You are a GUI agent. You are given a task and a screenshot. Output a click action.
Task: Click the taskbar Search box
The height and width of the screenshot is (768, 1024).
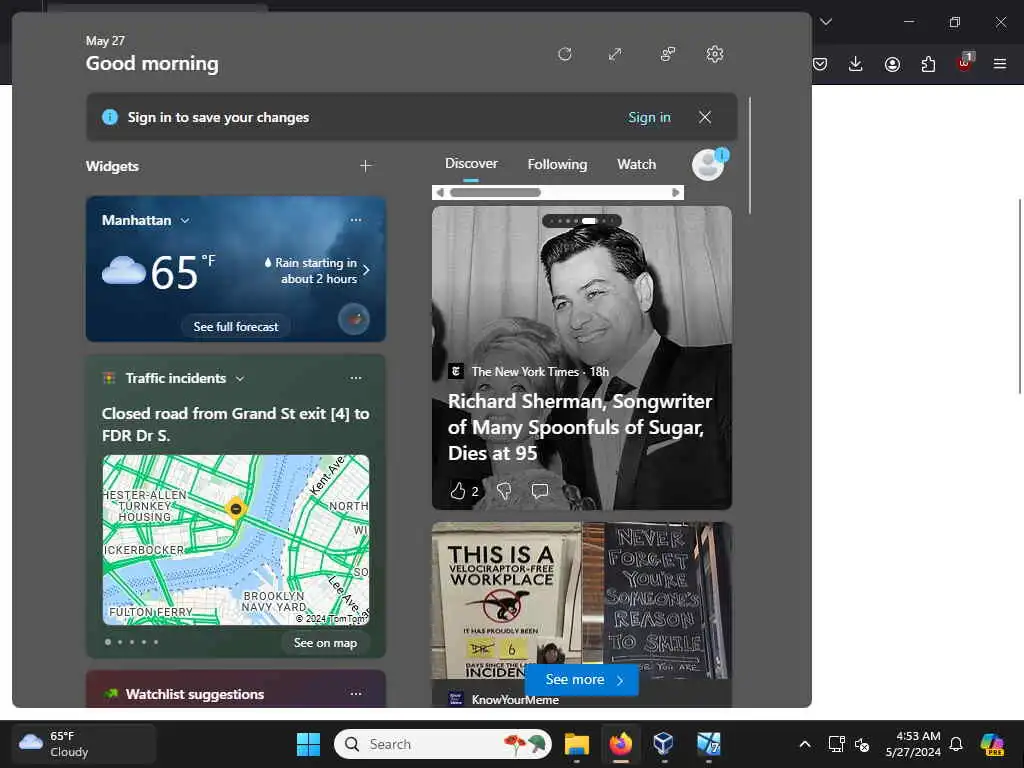coord(443,744)
